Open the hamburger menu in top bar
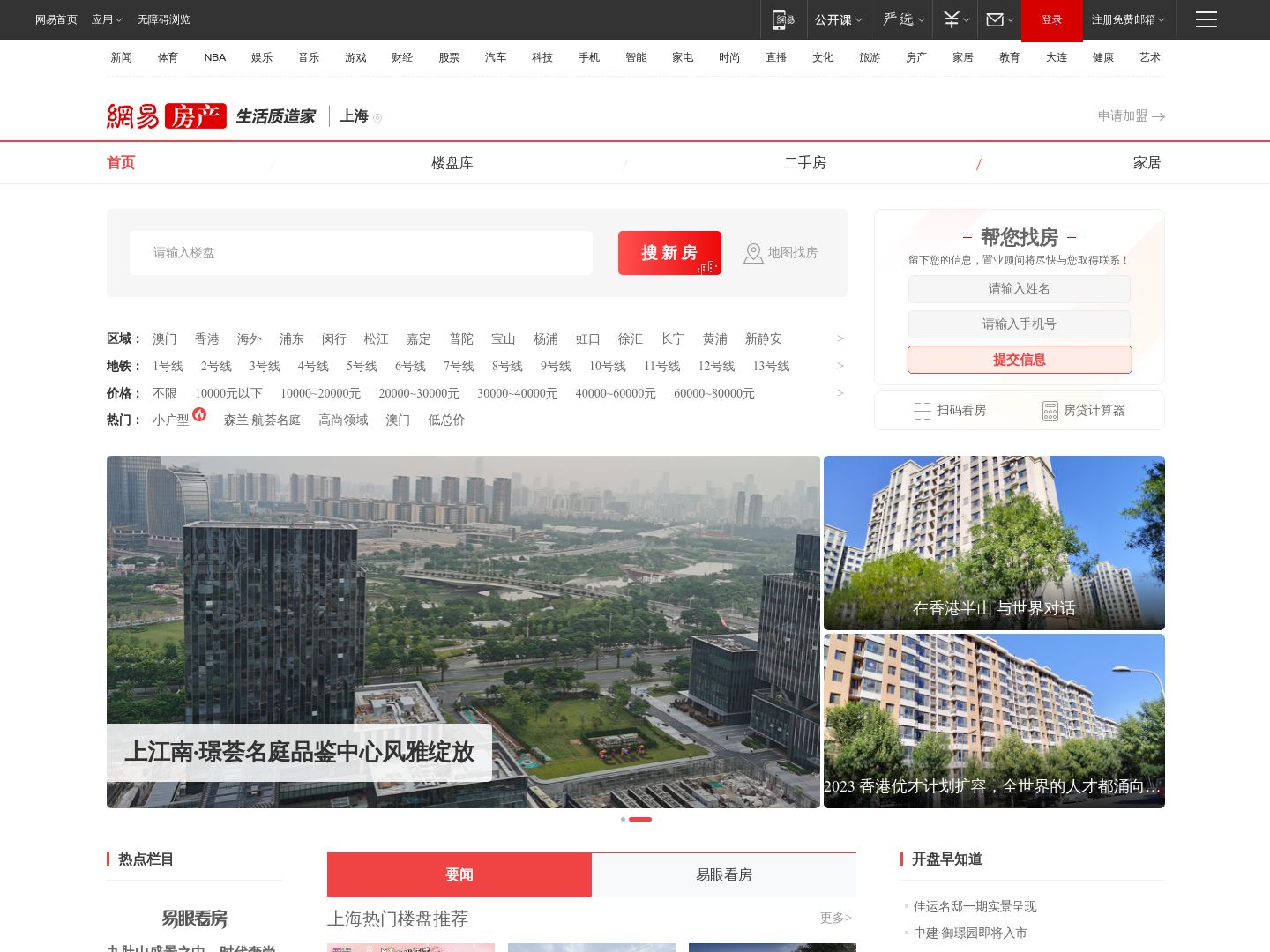 point(1206,19)
